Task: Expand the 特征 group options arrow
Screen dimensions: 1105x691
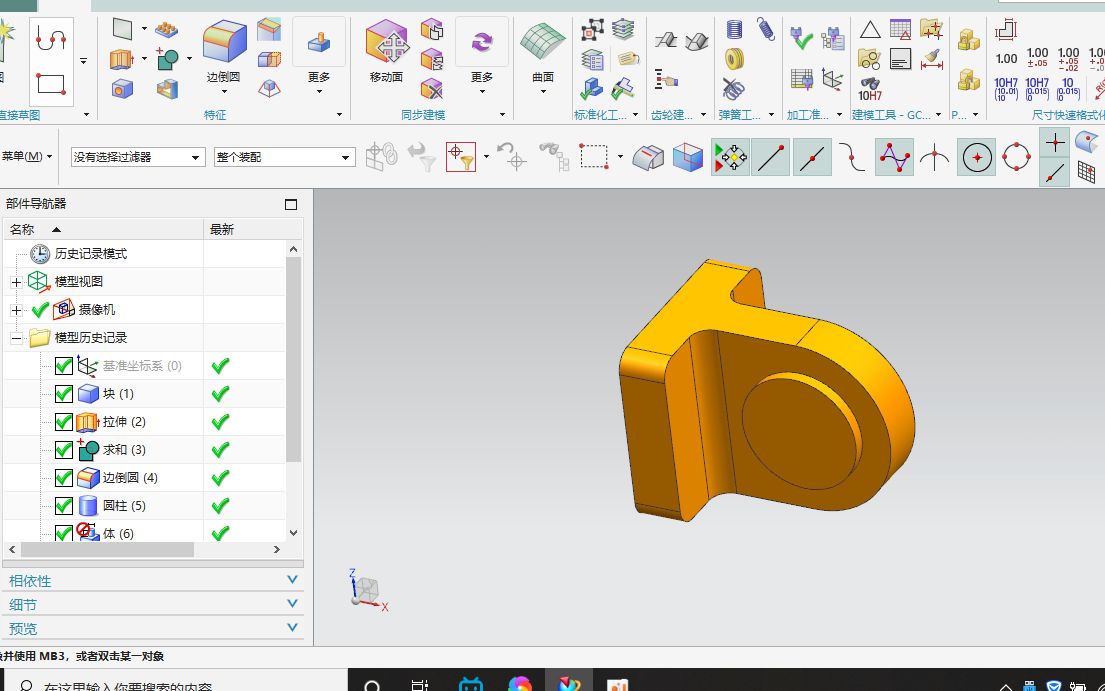Action: [339, 114]
